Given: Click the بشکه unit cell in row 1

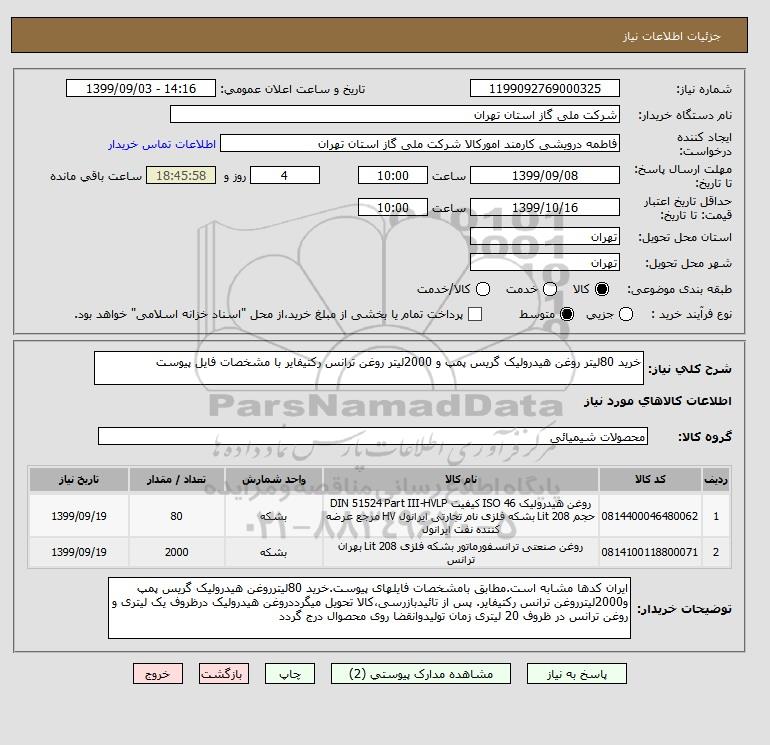Looking at the screenshot, I should point(274,516).
